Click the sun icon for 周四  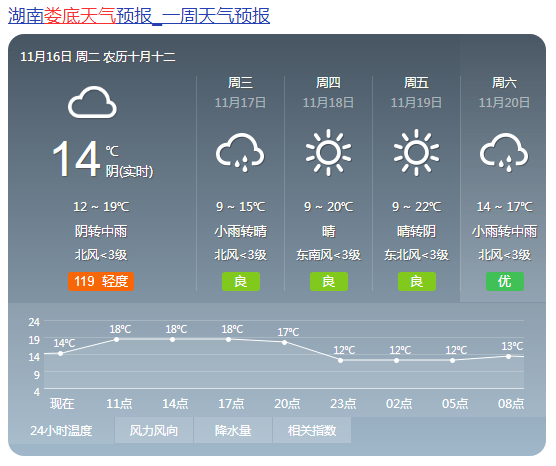click(x=328, y=152)
